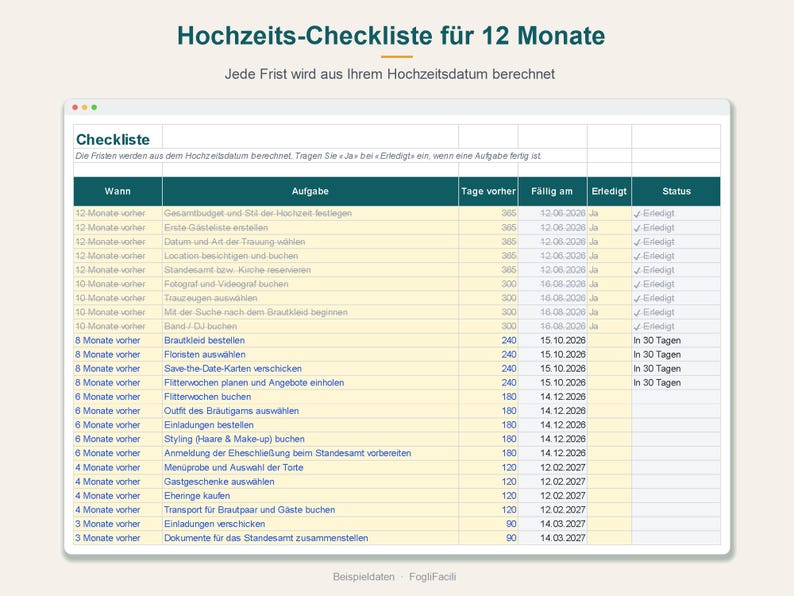Click the heading Hochzeits-Checkliste für 12 Monate
The height and width of the screenshot is (596, 794).
tap(391, 36)
